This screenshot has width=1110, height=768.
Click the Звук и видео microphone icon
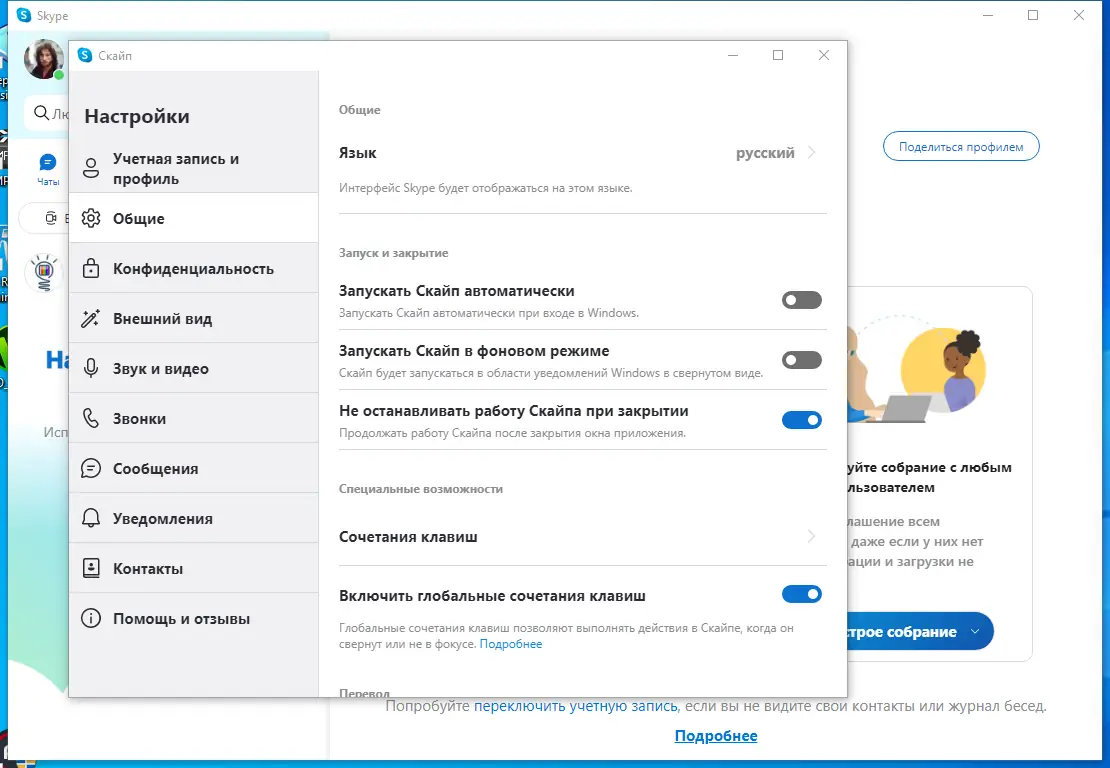[x=93, y=368]
